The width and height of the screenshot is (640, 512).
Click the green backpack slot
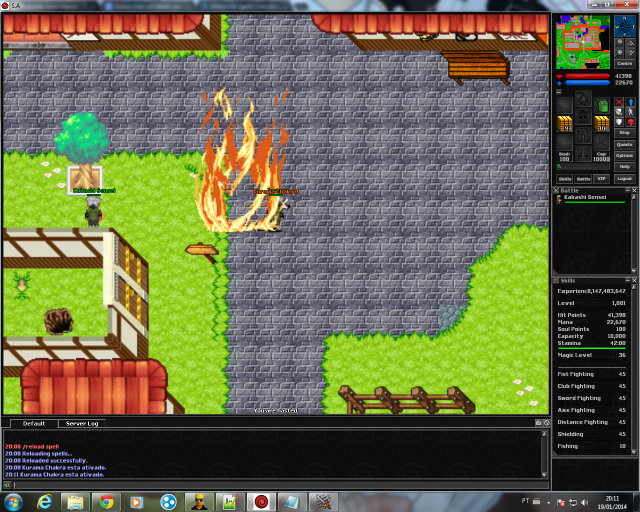coord(602,105)
